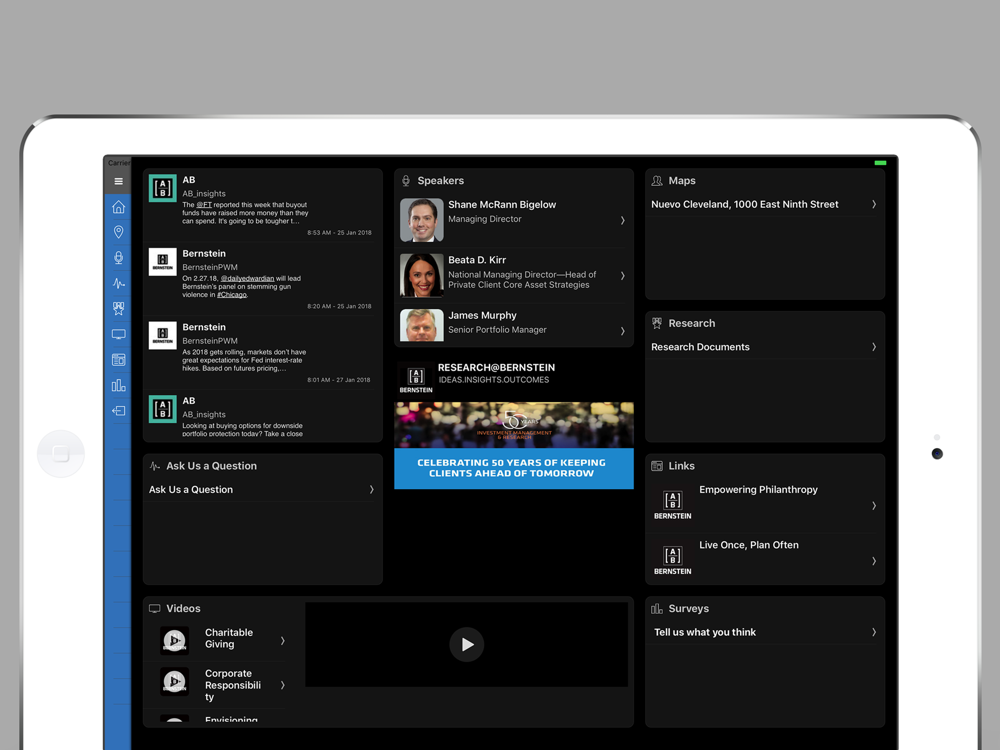Select Nuevo Cleveland, 1000 East Ninth Street text
The height and width of the screenshot is (750, 1000).
click(745, 204)
